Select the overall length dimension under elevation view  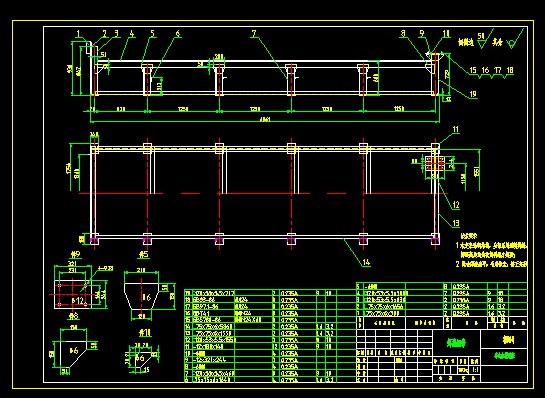click(265, 120)
